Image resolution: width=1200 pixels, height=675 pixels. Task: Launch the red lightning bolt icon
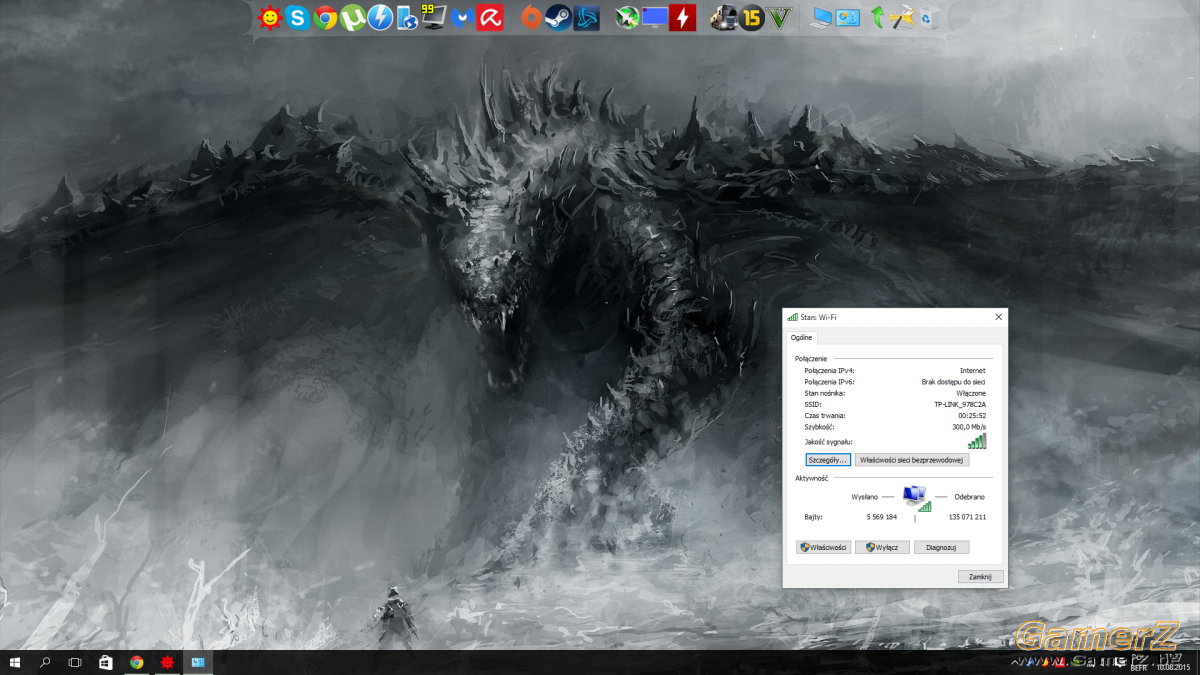683,17
